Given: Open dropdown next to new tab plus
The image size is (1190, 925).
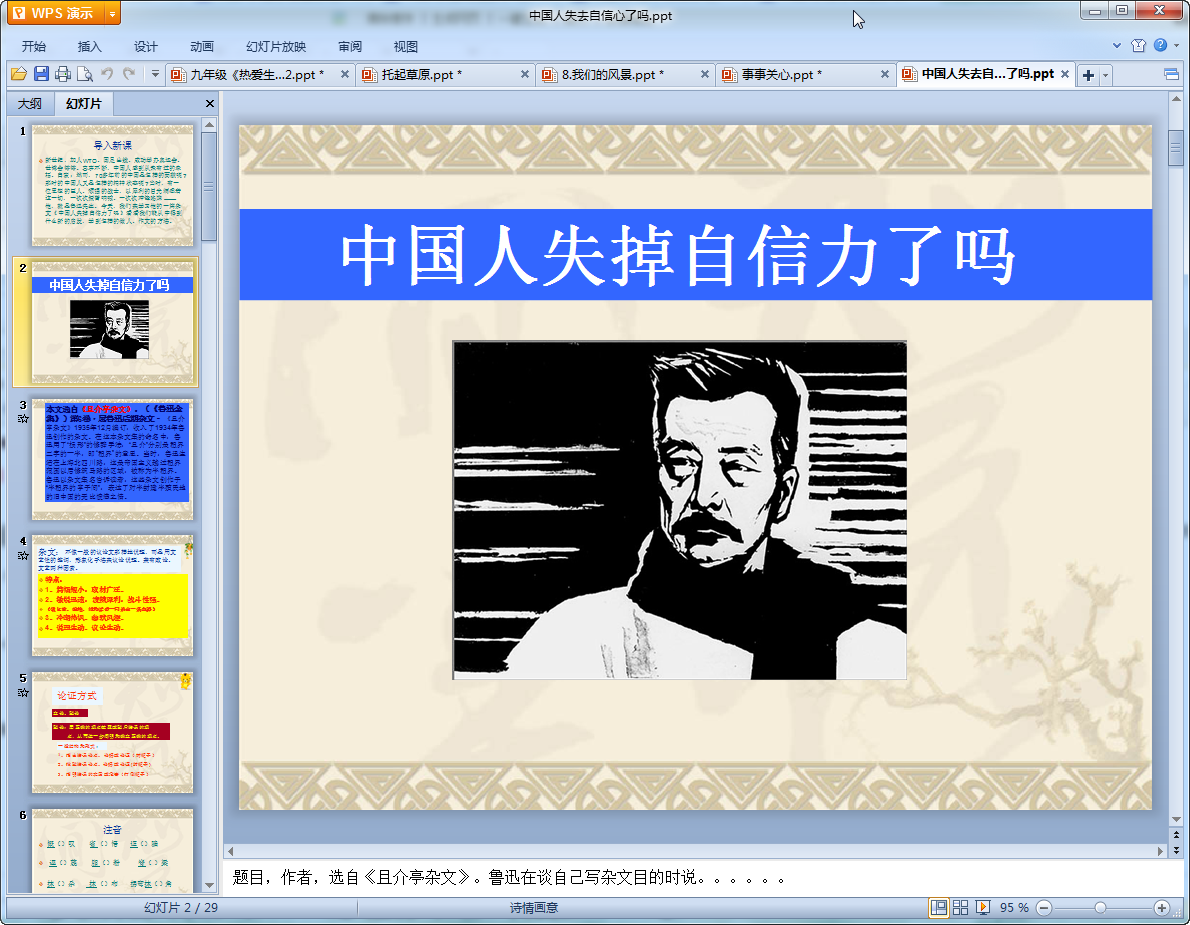Looking at the screenshot, I should (x=1106, y=75).
